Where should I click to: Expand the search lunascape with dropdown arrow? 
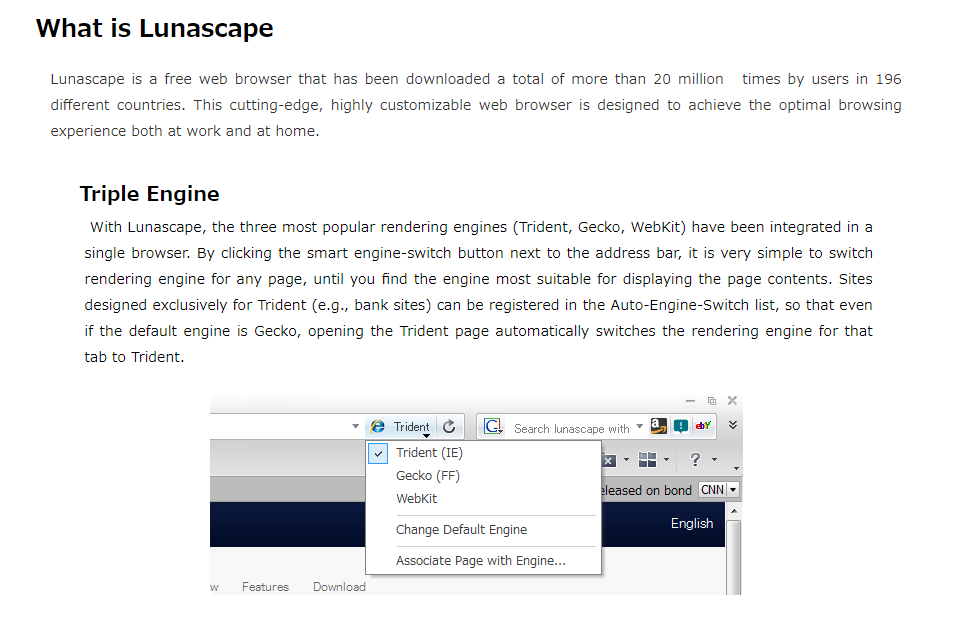[x=640, y=426]
